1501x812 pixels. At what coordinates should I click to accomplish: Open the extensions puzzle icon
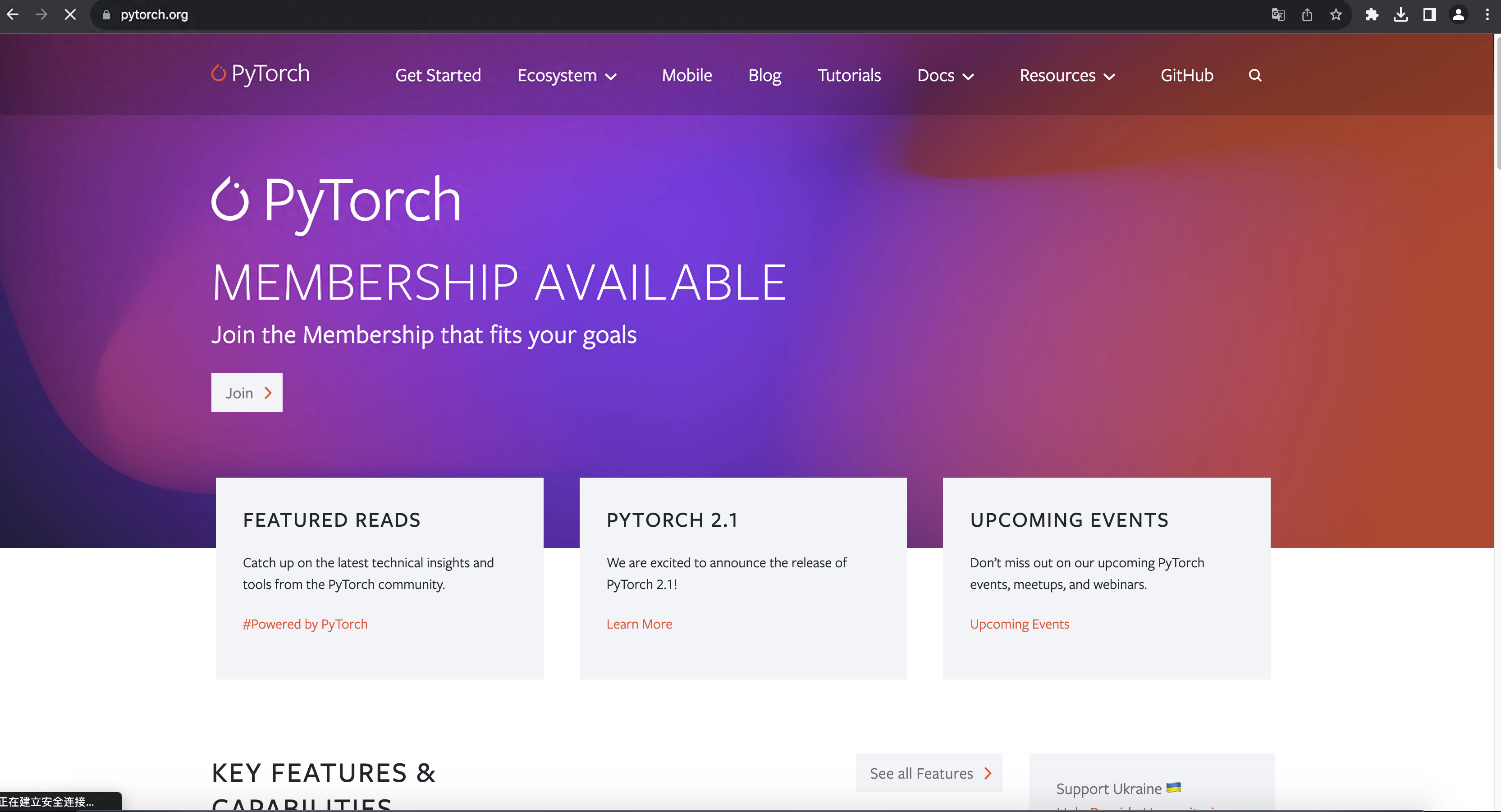(1372, 14)
